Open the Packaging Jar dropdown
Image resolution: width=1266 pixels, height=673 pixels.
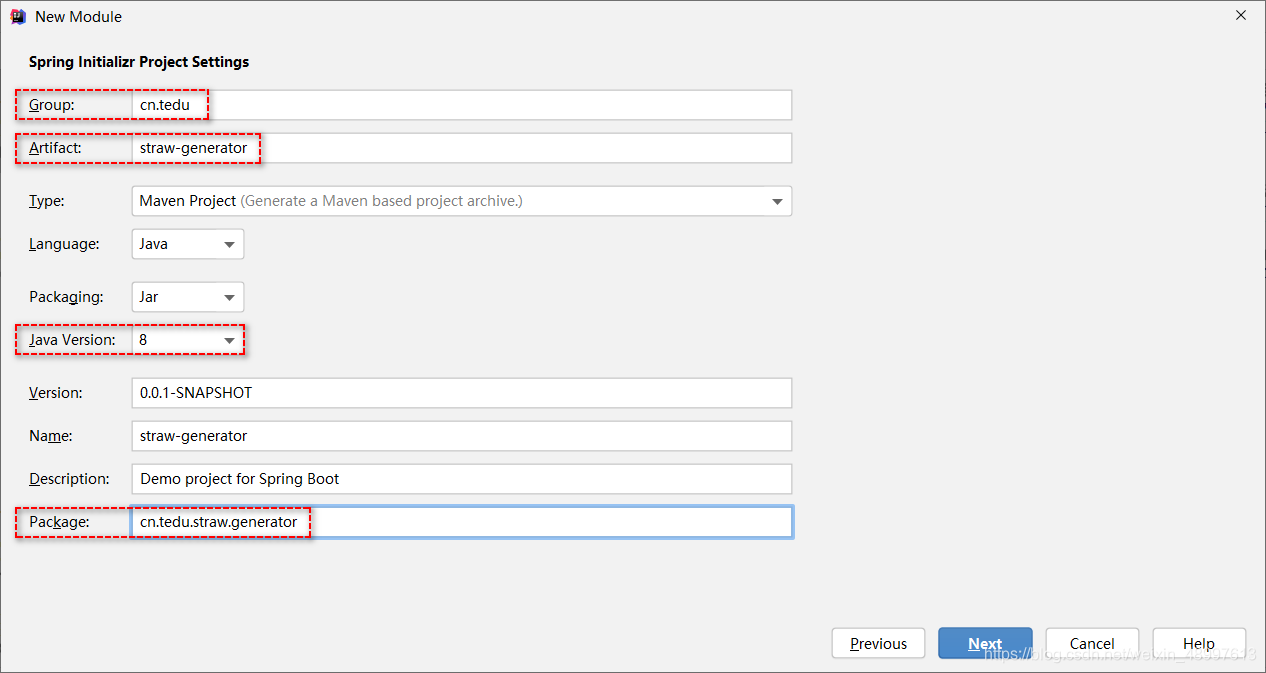[x=188, y=297]
